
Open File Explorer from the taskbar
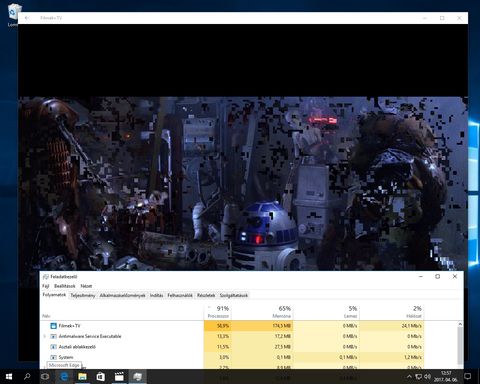(x=82, y=377)
